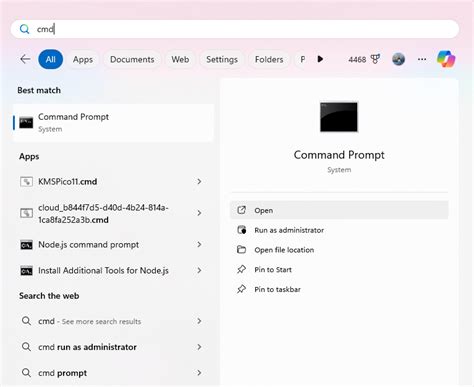Expand the Node.js command prompt chevron
Viewport: 474px width, 387px height.
199,245
